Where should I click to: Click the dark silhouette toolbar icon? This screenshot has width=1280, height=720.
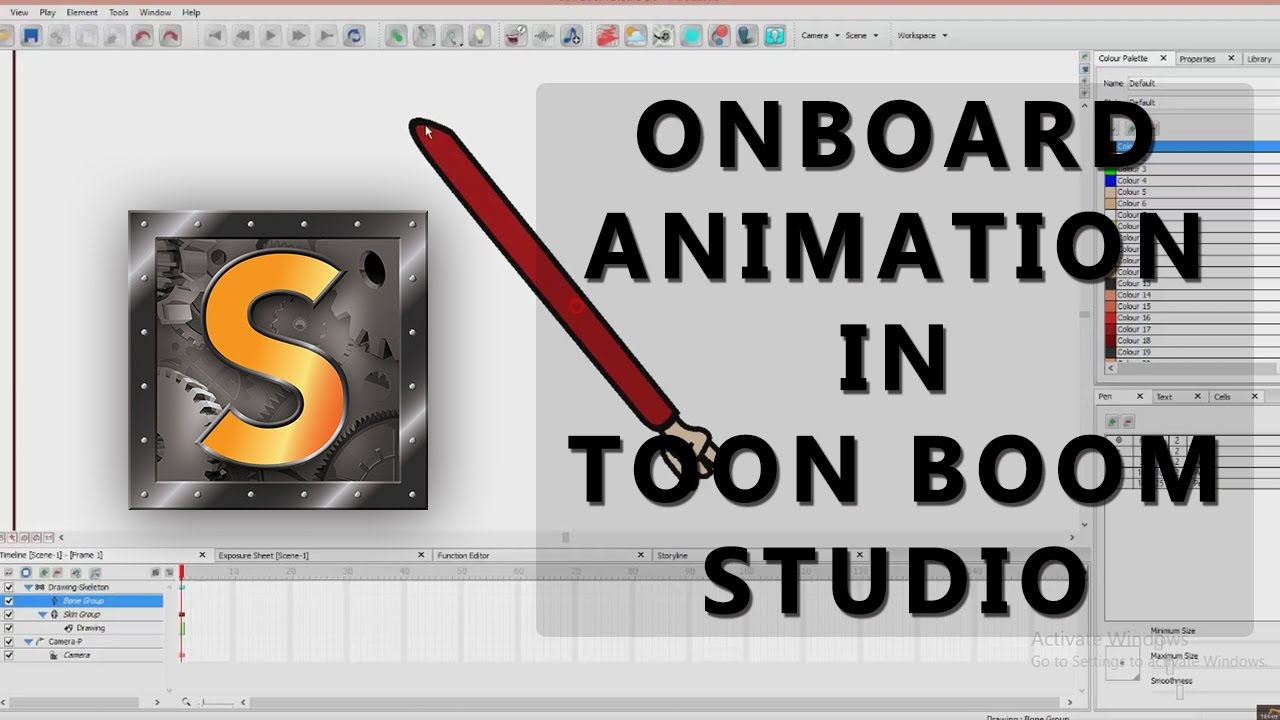pyautogui.click(x=747, y=36)
